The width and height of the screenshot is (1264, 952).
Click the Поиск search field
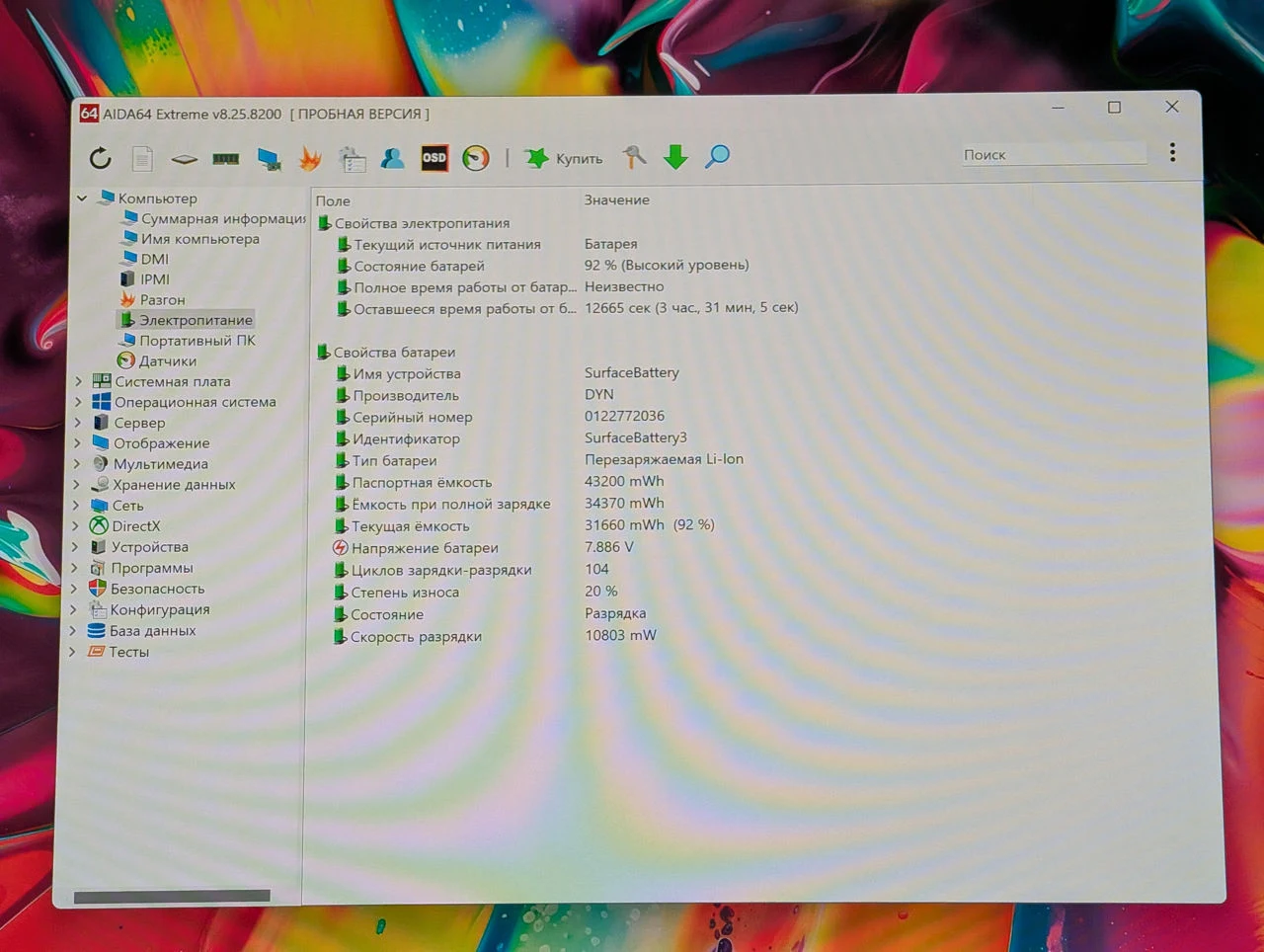coord(1054,154)
